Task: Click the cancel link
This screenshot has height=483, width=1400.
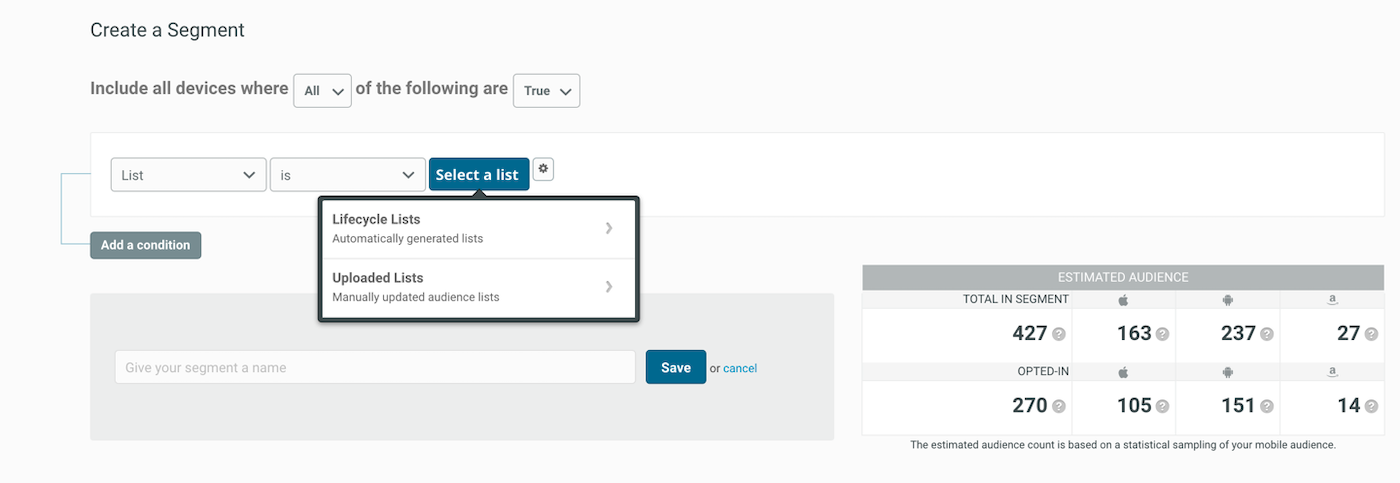Action: coord(740,368)
